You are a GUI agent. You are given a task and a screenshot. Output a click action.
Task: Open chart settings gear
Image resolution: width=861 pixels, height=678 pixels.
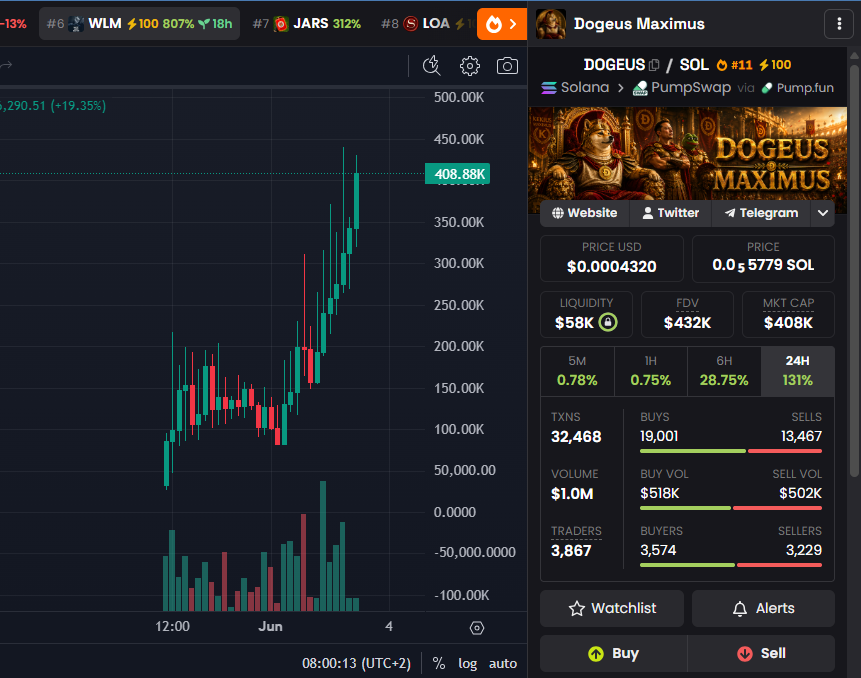click(x=469, y=66)
